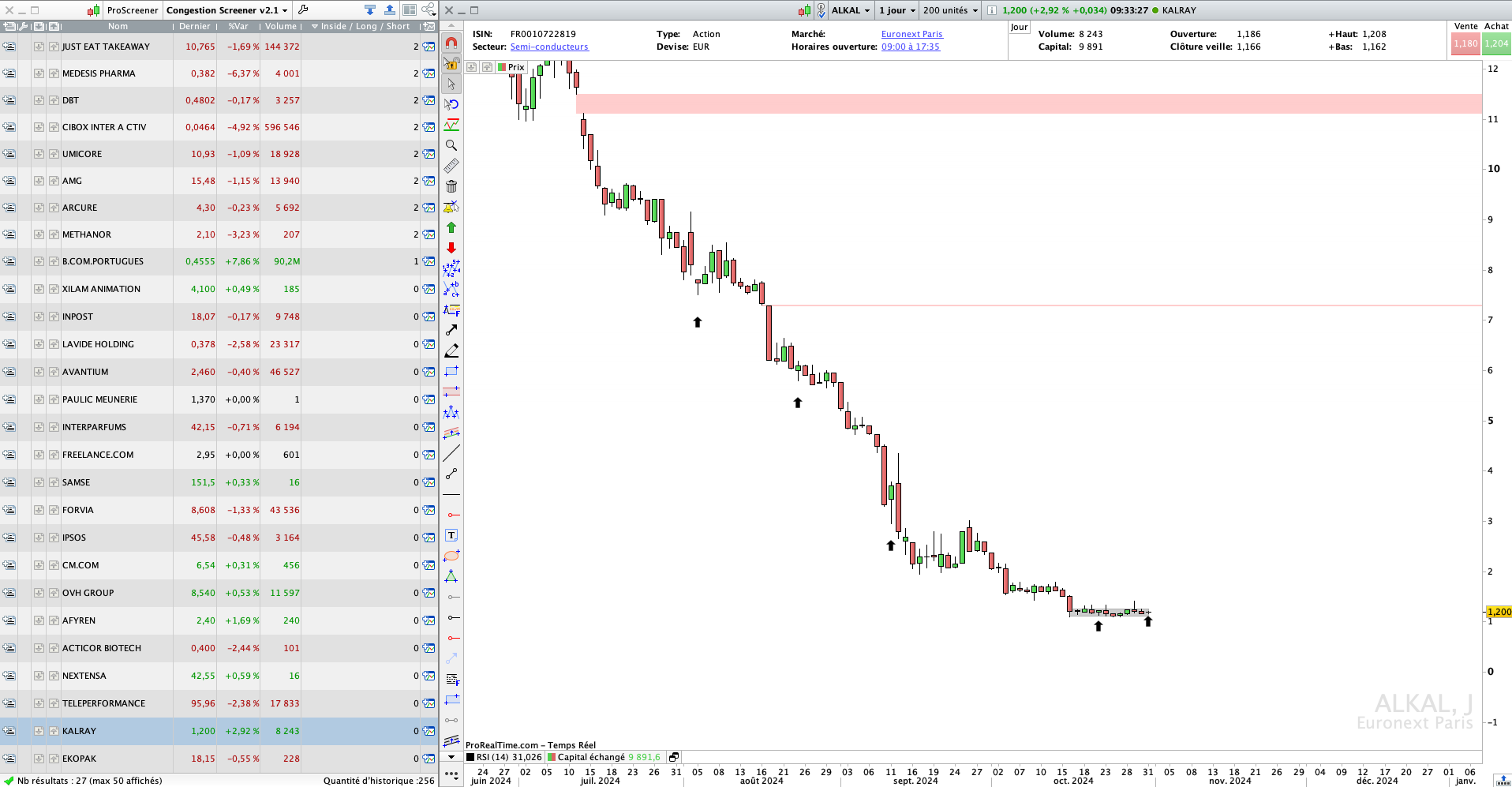Toggle the magnet snap tool
The height and width of the screenshot is (787, 1512).
coord(451,43)
